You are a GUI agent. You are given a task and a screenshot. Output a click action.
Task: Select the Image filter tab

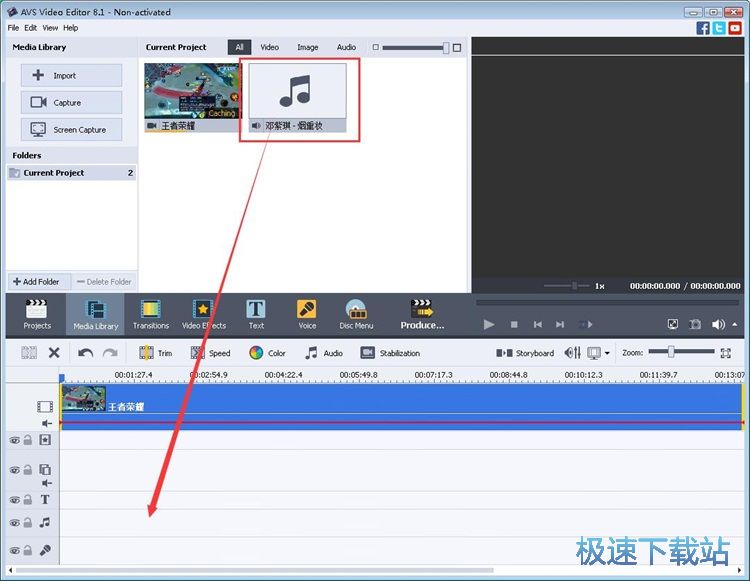tap(308, 47)
